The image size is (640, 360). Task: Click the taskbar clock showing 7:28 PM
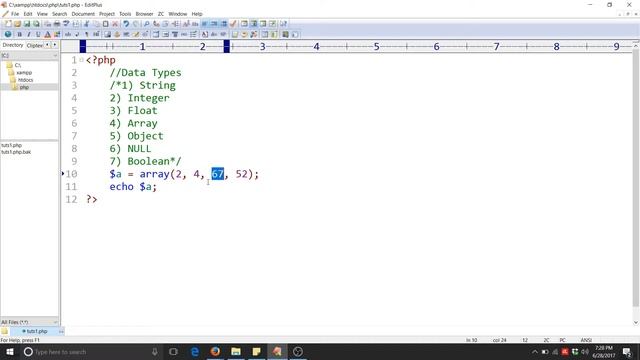point(604,351)
